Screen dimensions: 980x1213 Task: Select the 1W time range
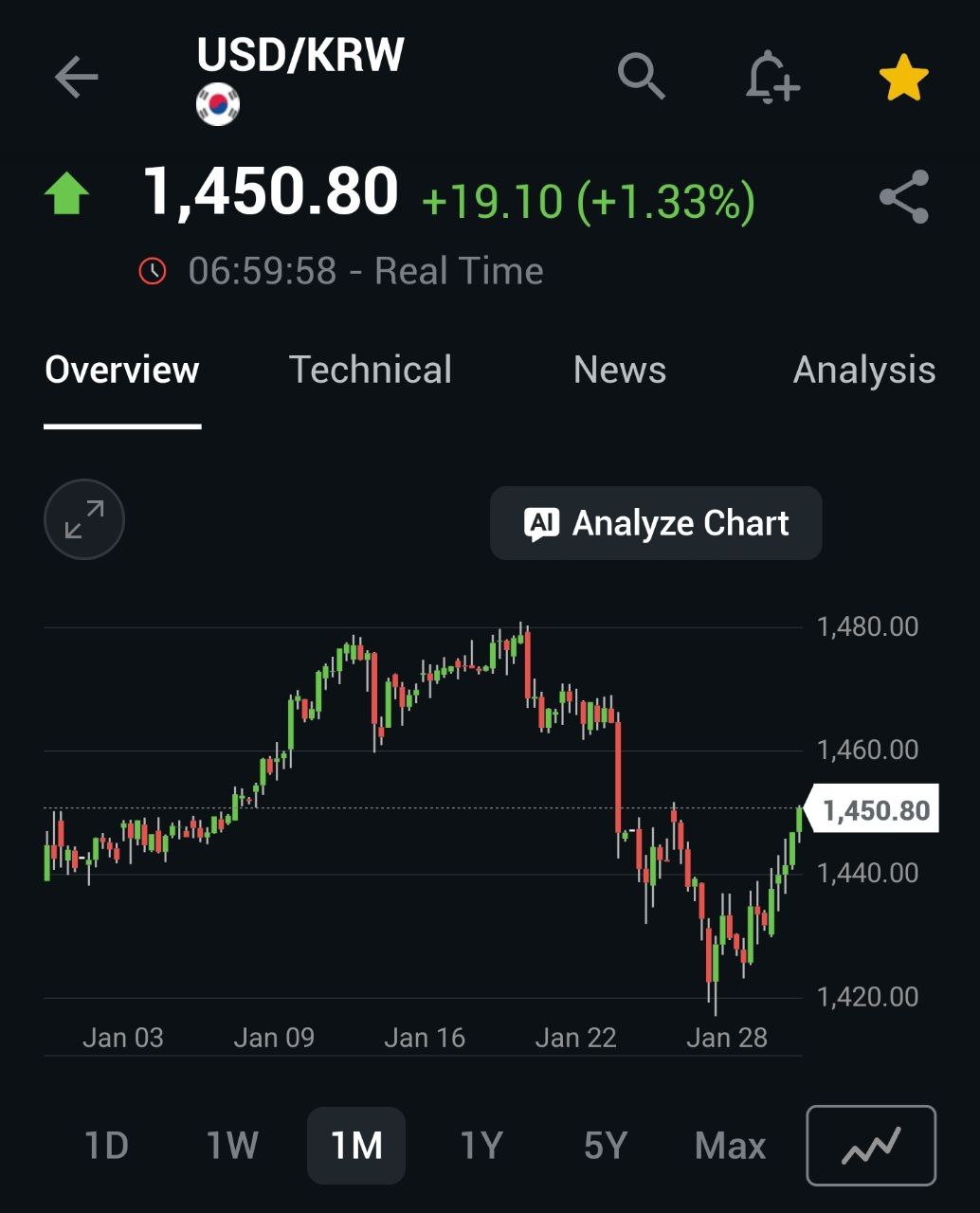[232, 1146]
